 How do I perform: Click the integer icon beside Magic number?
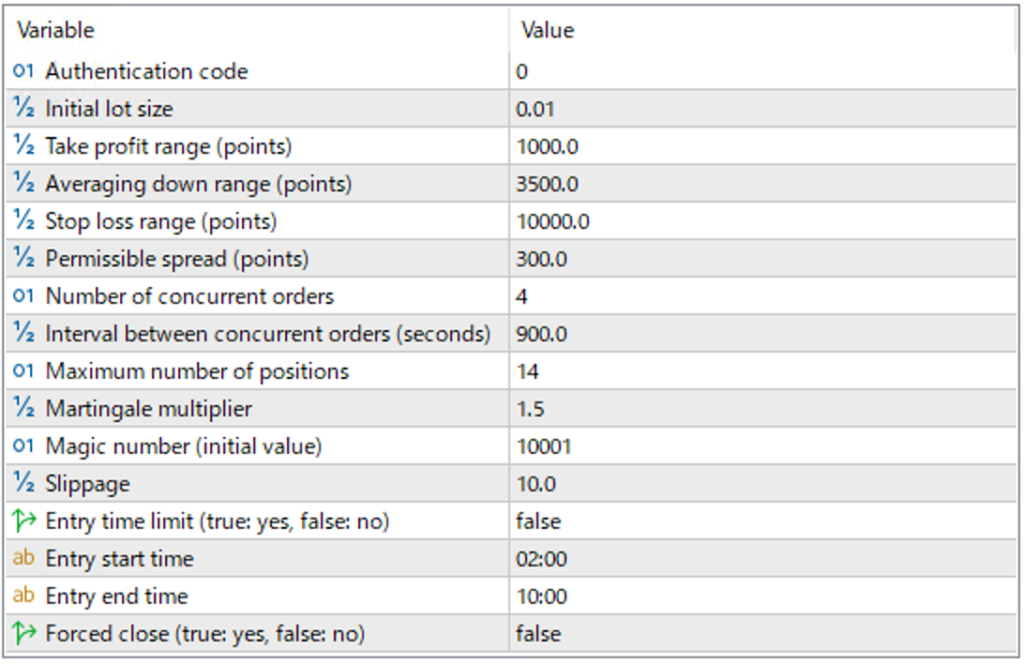pyautogui.click(x=24, y=446)
